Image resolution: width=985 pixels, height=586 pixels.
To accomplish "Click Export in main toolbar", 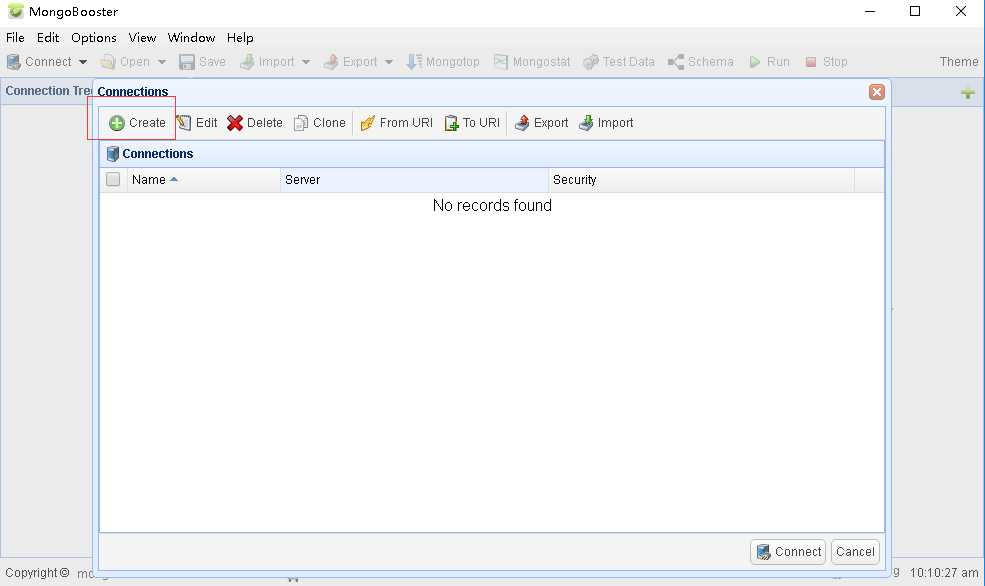I will pos(351,62).
